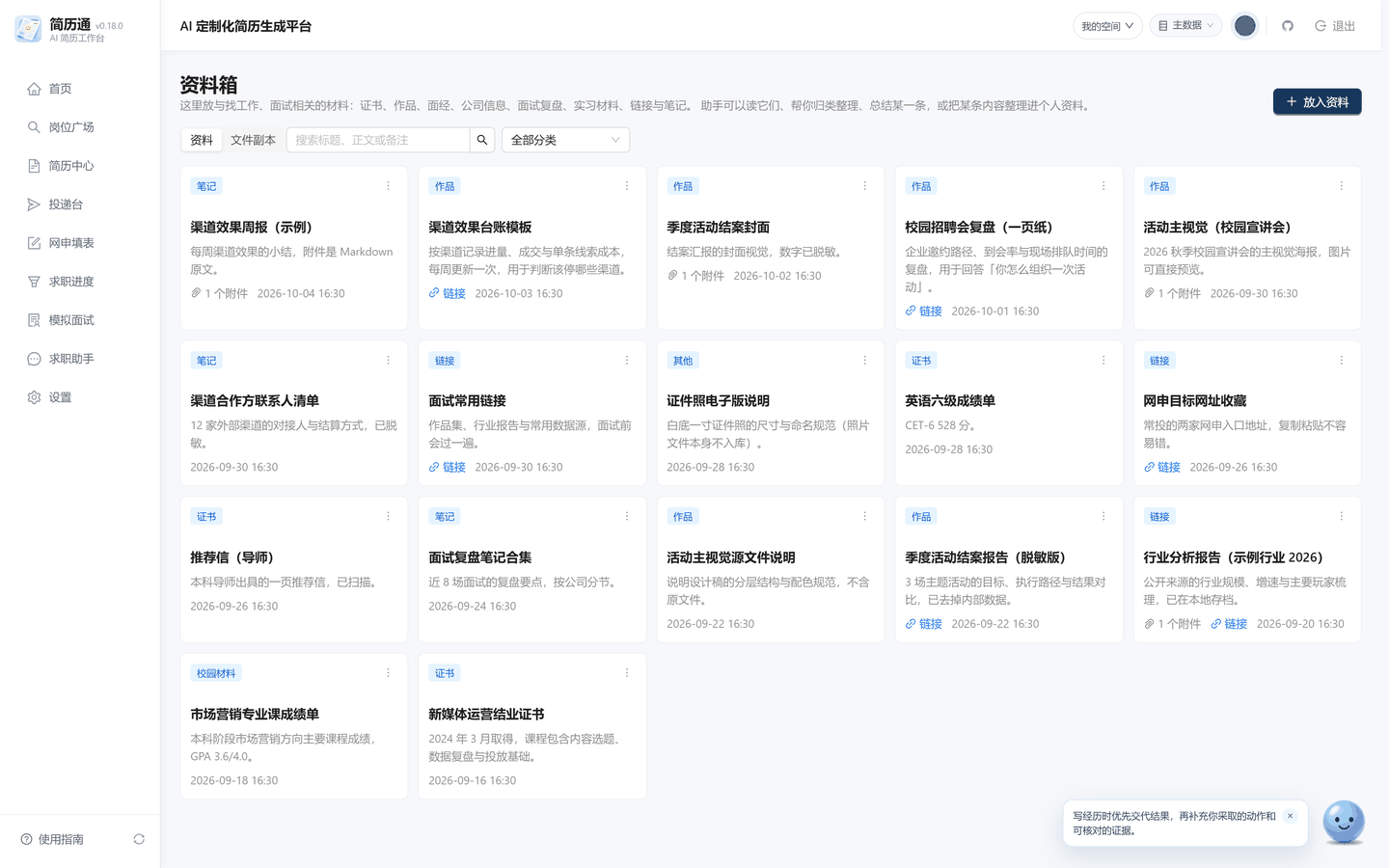Click the 证件照电子版说明 title

pyautogui.click(x=718, y=401)
